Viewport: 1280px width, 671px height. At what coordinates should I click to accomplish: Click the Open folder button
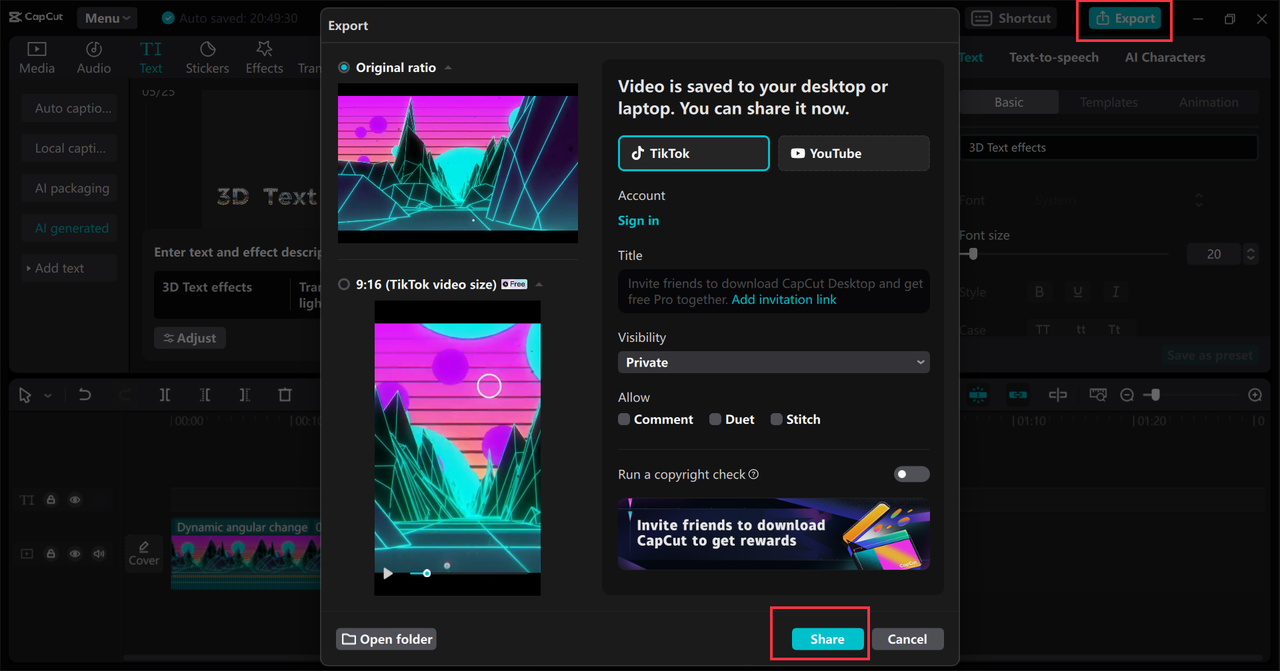tap(387, 639)
